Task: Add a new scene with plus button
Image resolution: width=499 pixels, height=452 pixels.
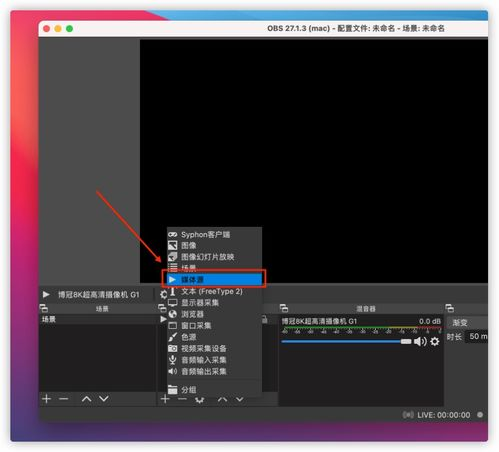Action: tap(47, 399)
